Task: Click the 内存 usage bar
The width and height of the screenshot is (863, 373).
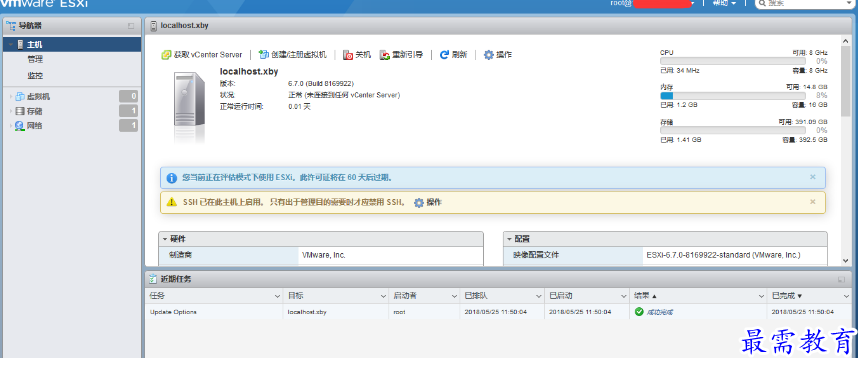Action: [x=733, y=96]
